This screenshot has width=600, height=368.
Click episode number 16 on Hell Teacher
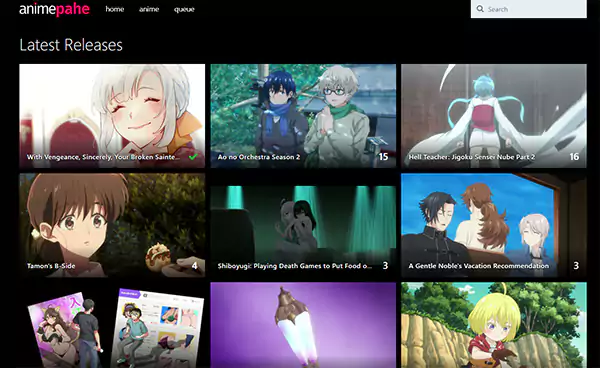(574, 156)
